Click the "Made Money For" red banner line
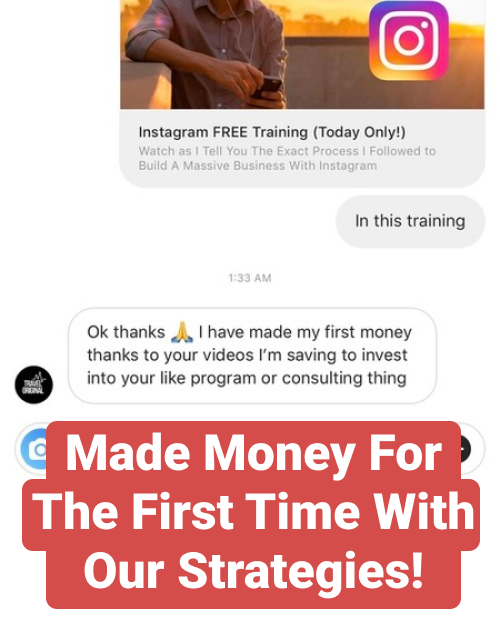 tap(253, 451)
